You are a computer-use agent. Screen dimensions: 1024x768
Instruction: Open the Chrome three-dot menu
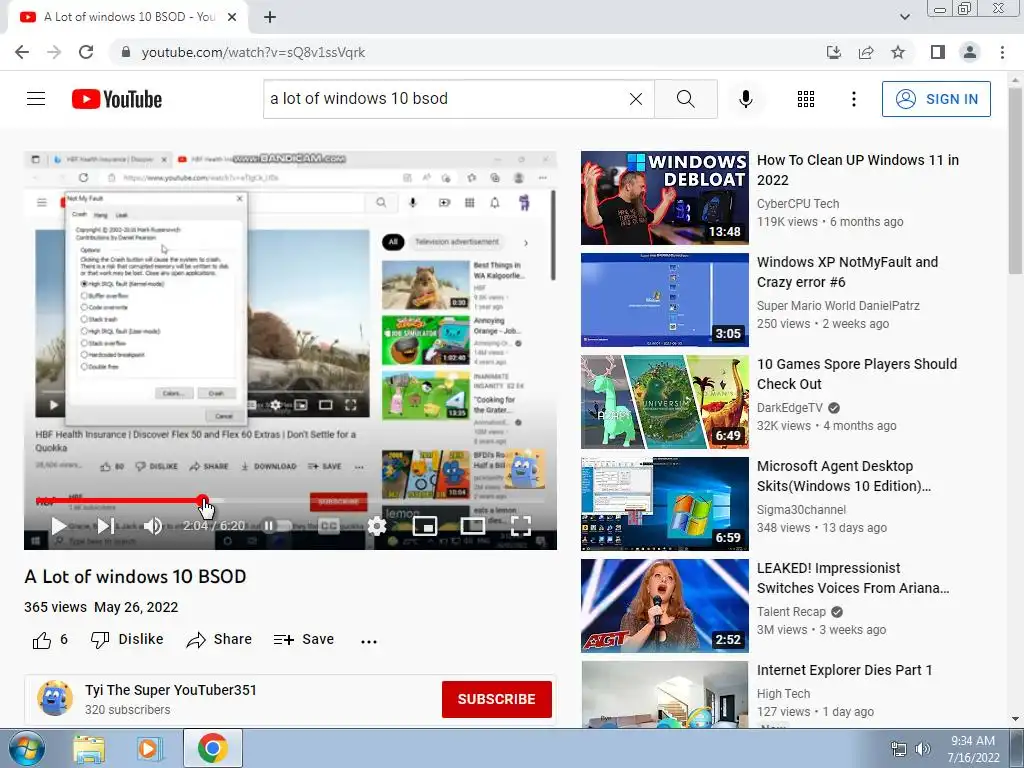click(x=1002, y=52)
